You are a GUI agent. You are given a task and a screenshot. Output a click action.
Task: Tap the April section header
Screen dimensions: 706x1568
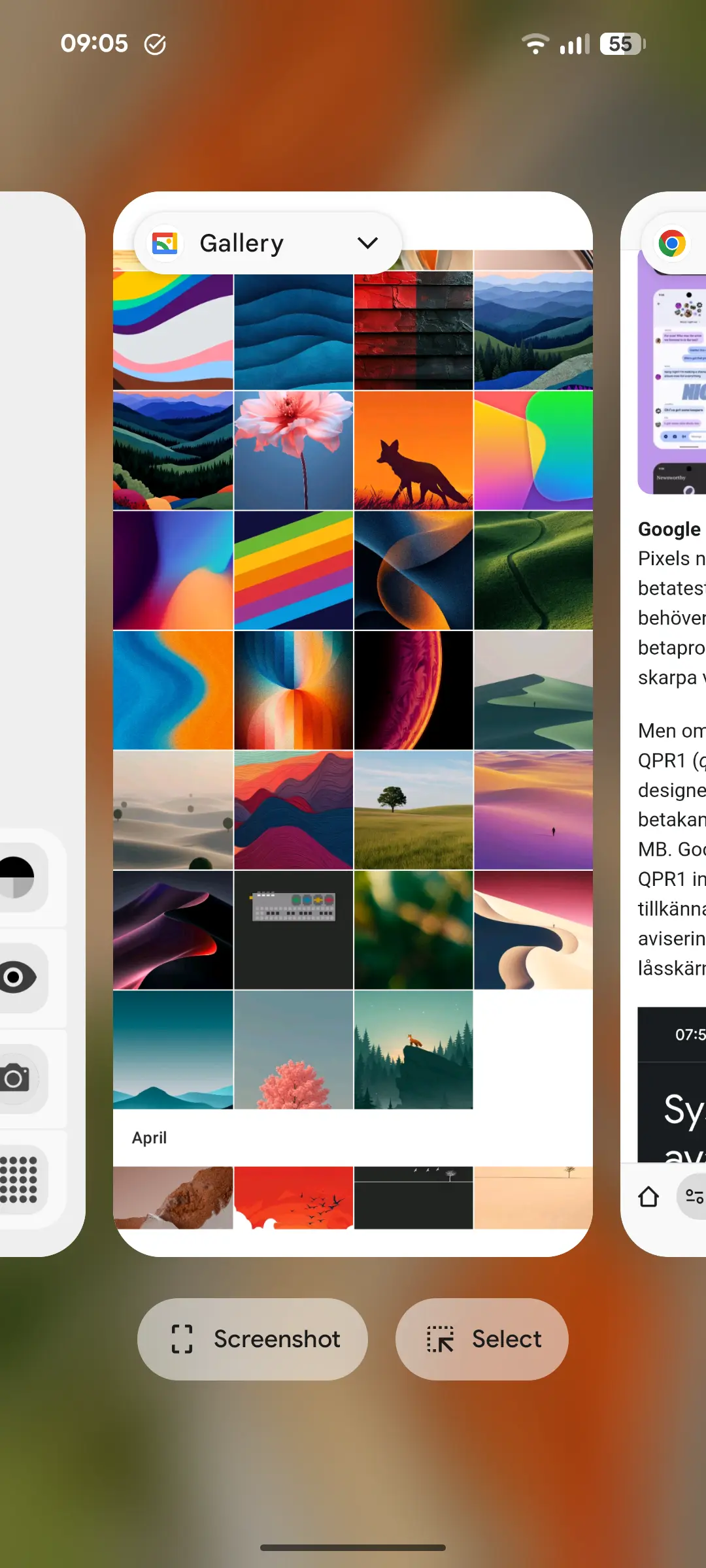[149, 1137]
